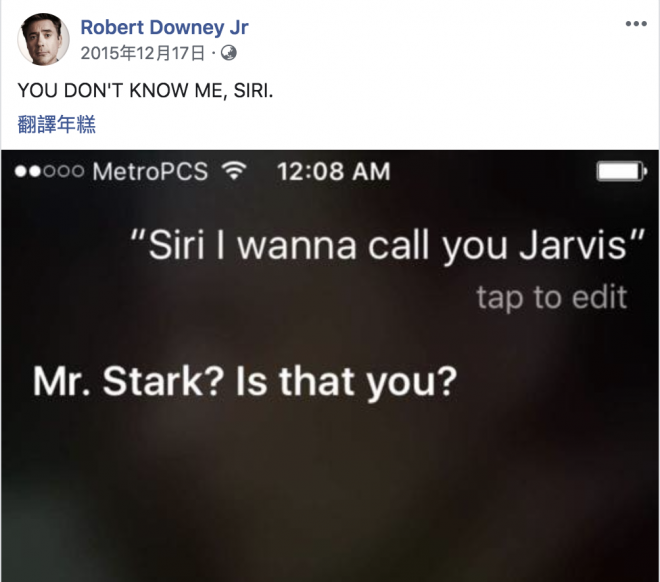Click the AM label beside the time
The width and height of the screenshot is (660, 582).
click(372, 171)
